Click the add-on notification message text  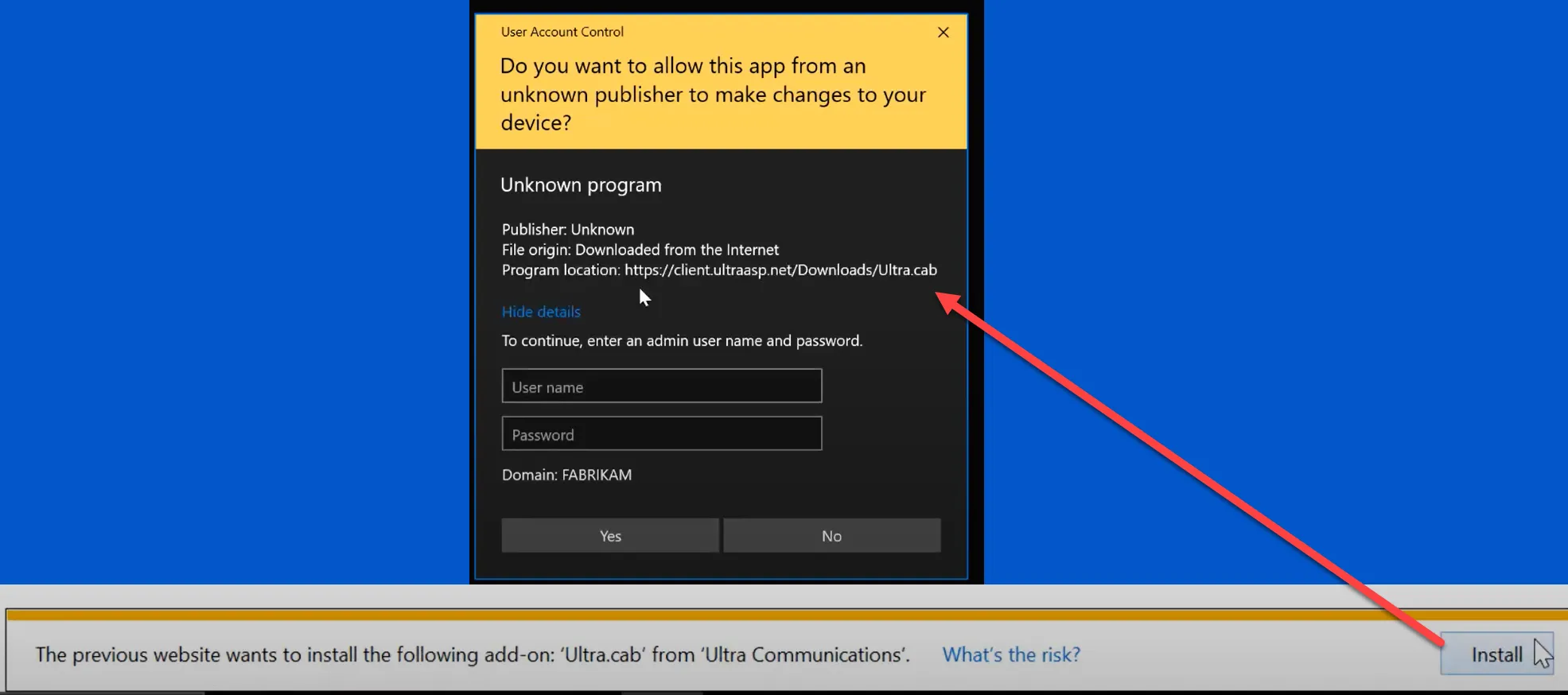[x=472, y=654]
